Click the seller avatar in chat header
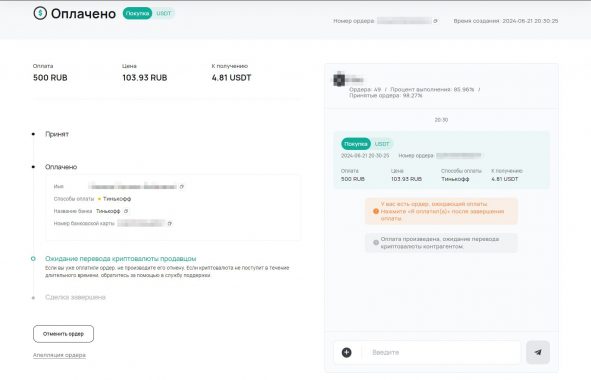Screen dimensions: 591x380 pyautogui.click(x=339, y=80)
